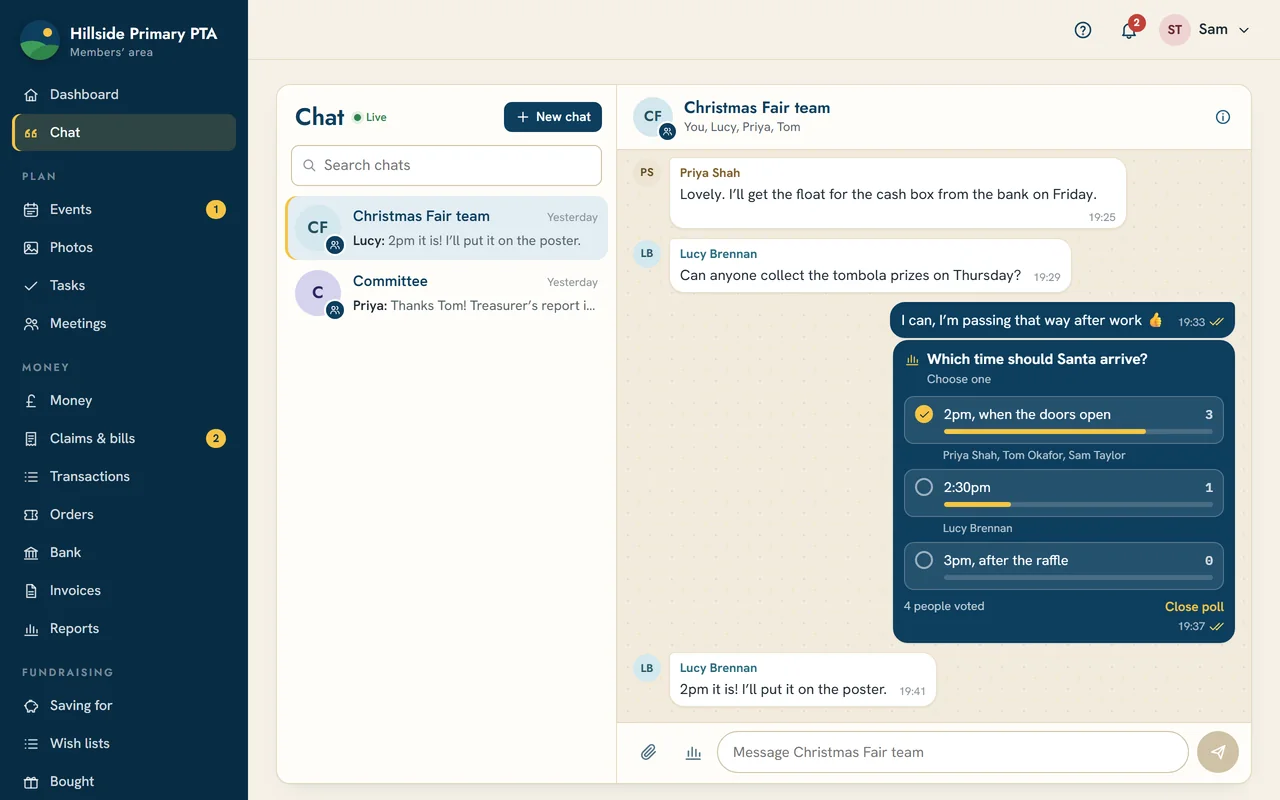
Task: Open the Dashboard home icon
Action: coord(31,94)
